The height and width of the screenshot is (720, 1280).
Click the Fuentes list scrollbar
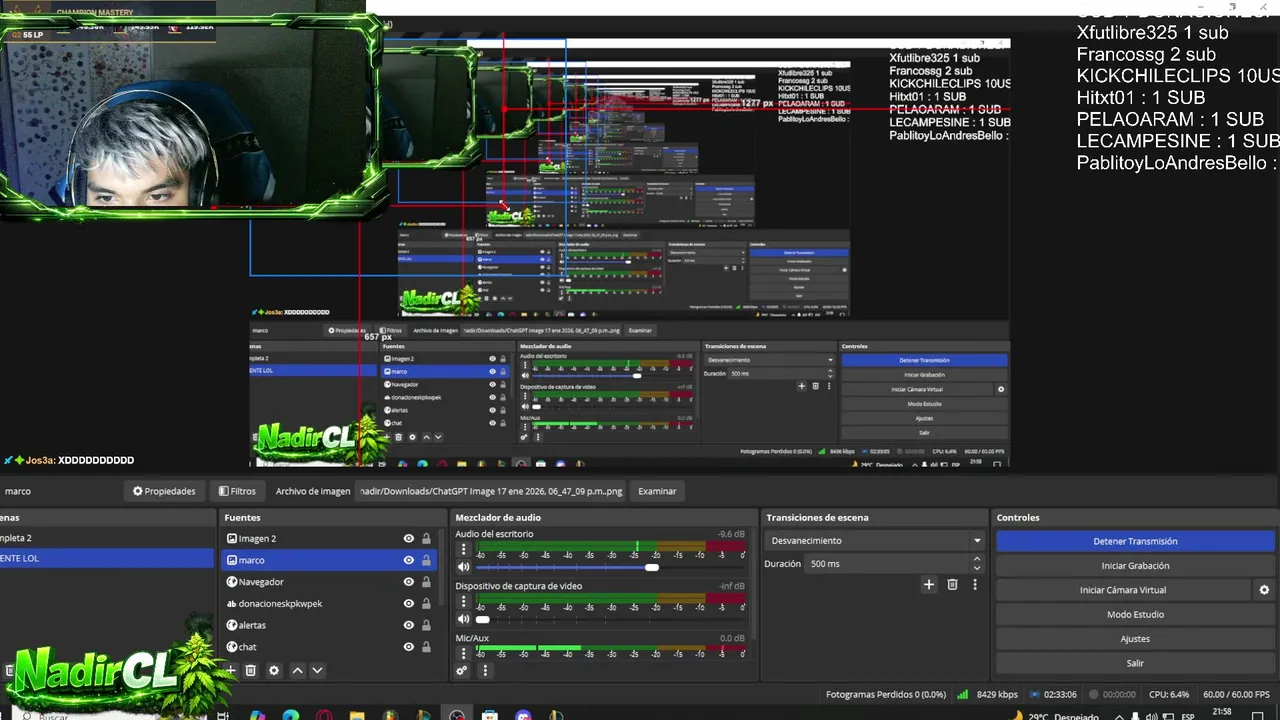coord(442,565)
